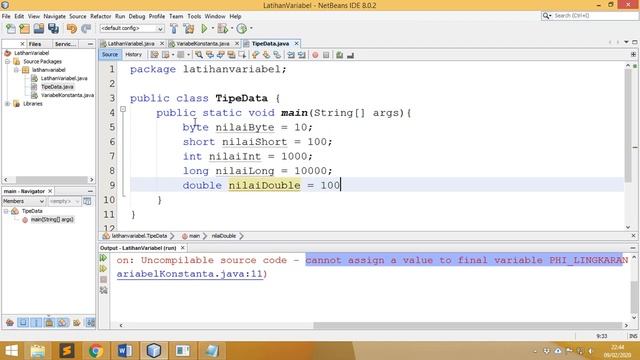Click the Open Project icon
Viewport: 640px width, 360px height.
[x=39, y=29]
